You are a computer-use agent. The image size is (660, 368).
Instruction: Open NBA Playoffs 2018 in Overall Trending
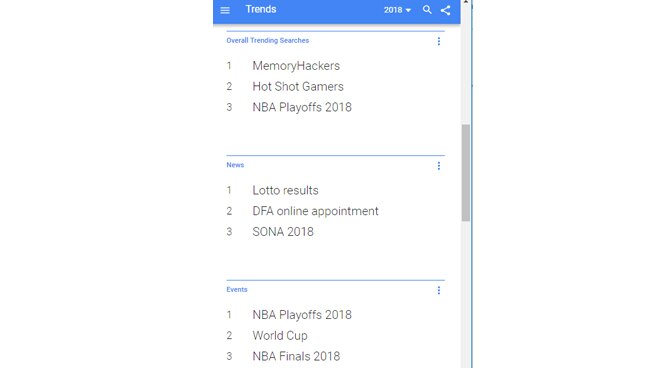[x=302, y=107]
